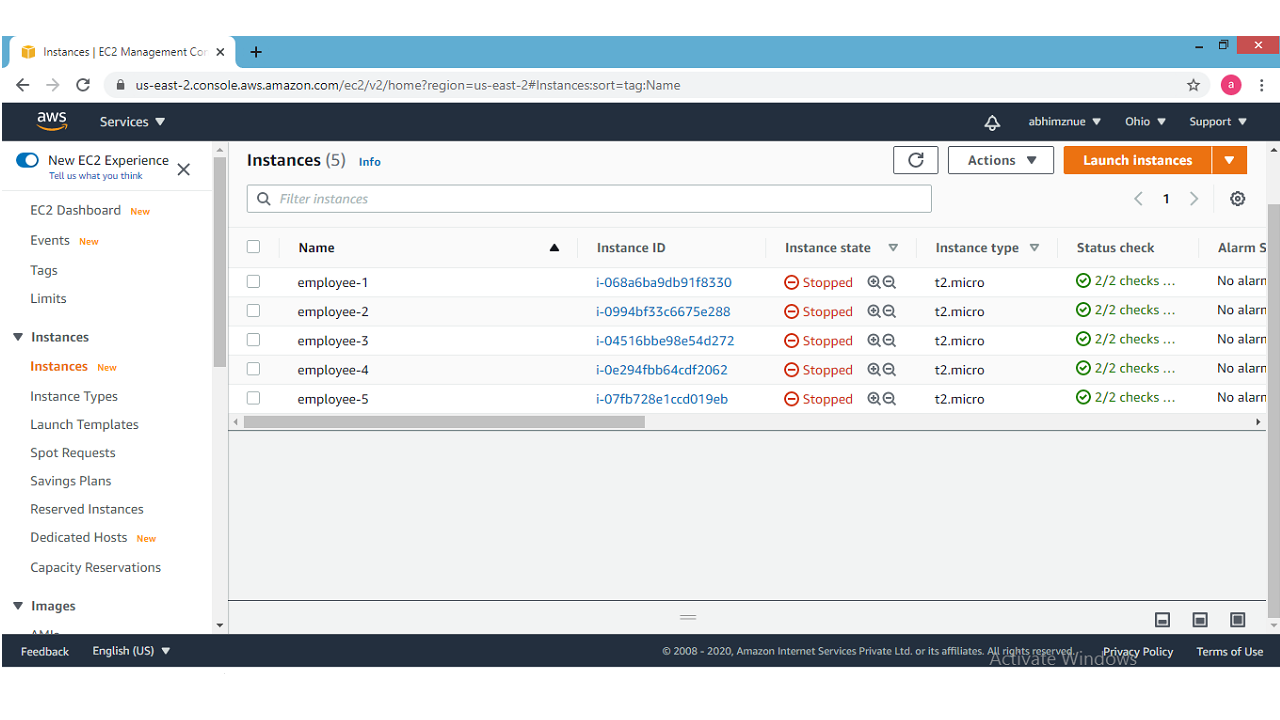Viewport: 1280px width, 720px height.
Task: Open the Services menu
Action: [132, 122]
